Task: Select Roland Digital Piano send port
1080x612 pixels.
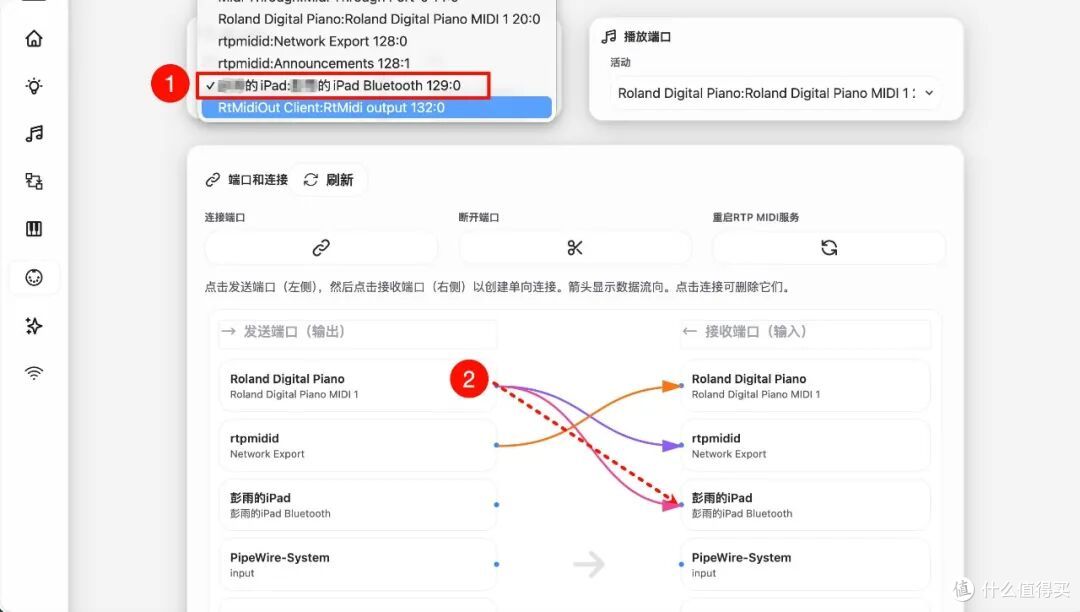Action: [x=357, y=386]
